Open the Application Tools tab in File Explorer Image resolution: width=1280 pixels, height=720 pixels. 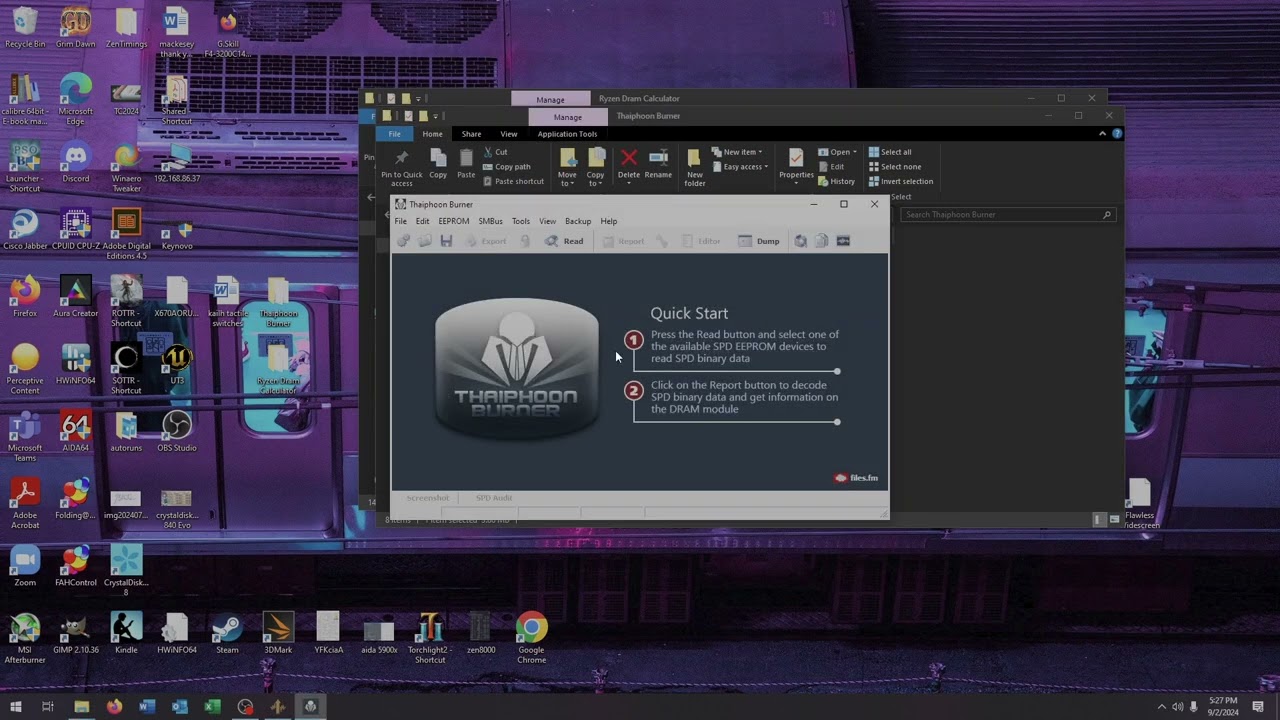pos(567,134)
